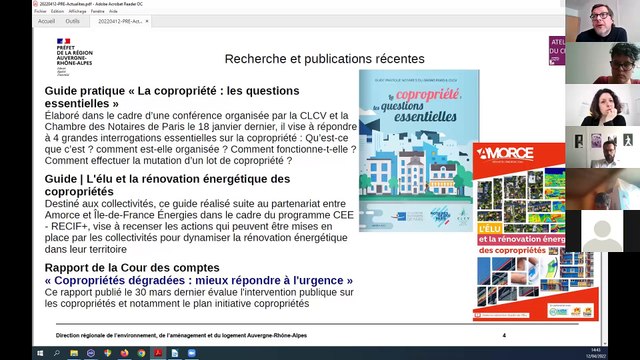Click the paragraph starting "Destiné aux collectivités"
640x360 pixels.
click(199, 226)
